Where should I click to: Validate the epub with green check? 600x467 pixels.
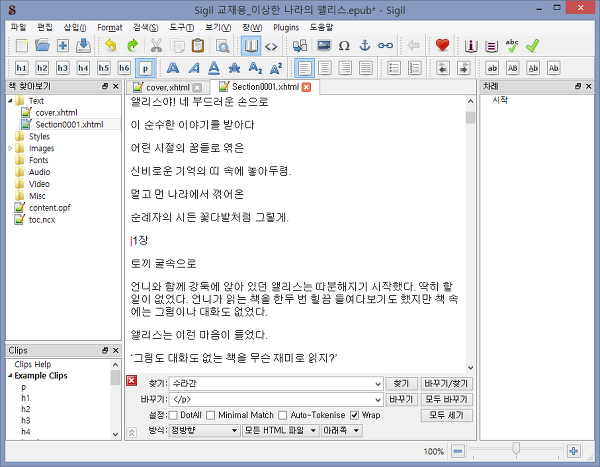(533, 46)
